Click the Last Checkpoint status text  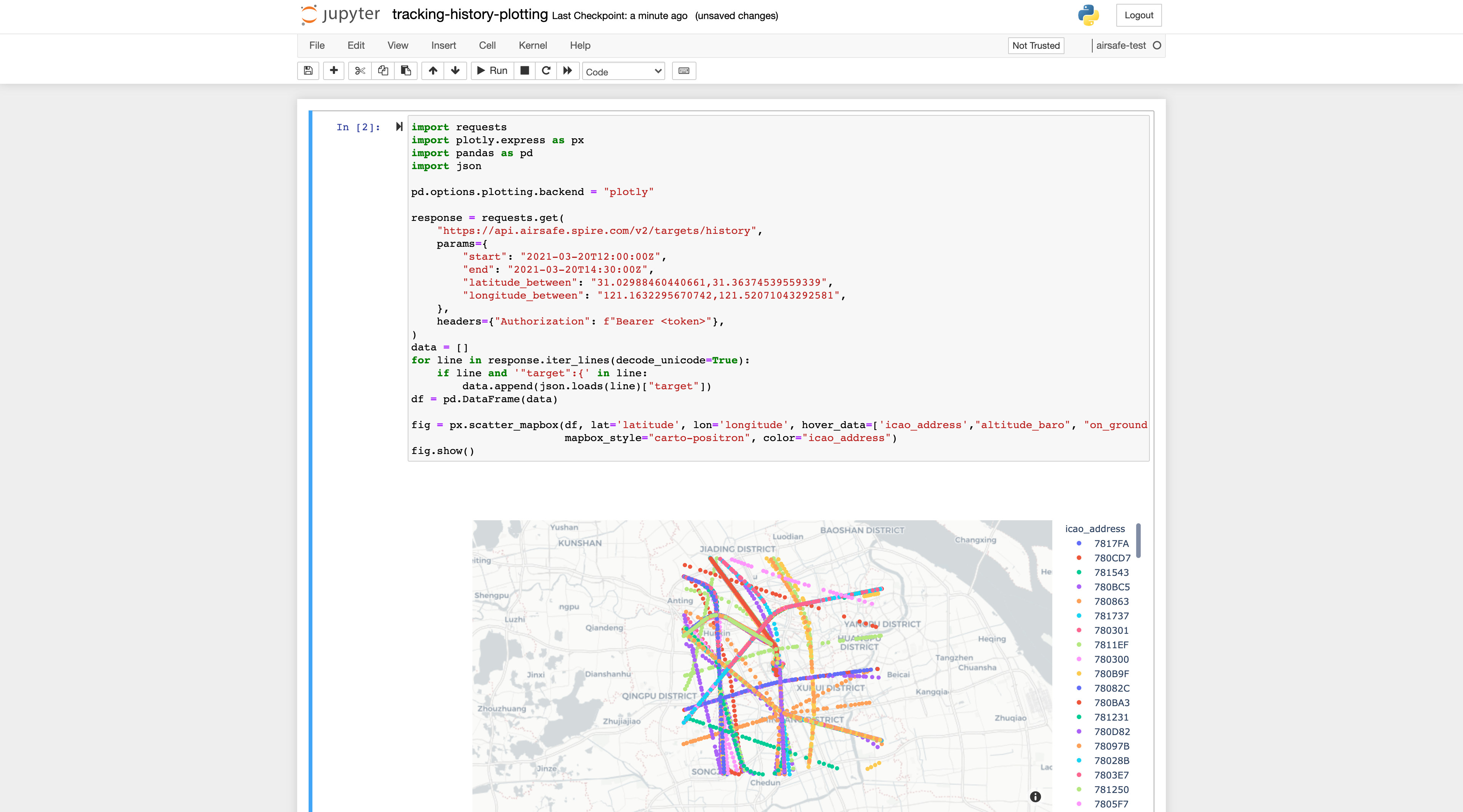pos(619,16)
